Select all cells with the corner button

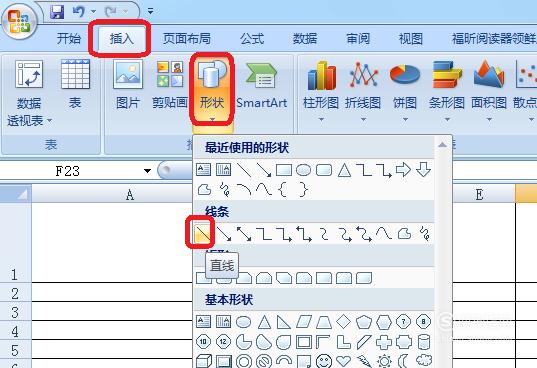click(16, 194)
